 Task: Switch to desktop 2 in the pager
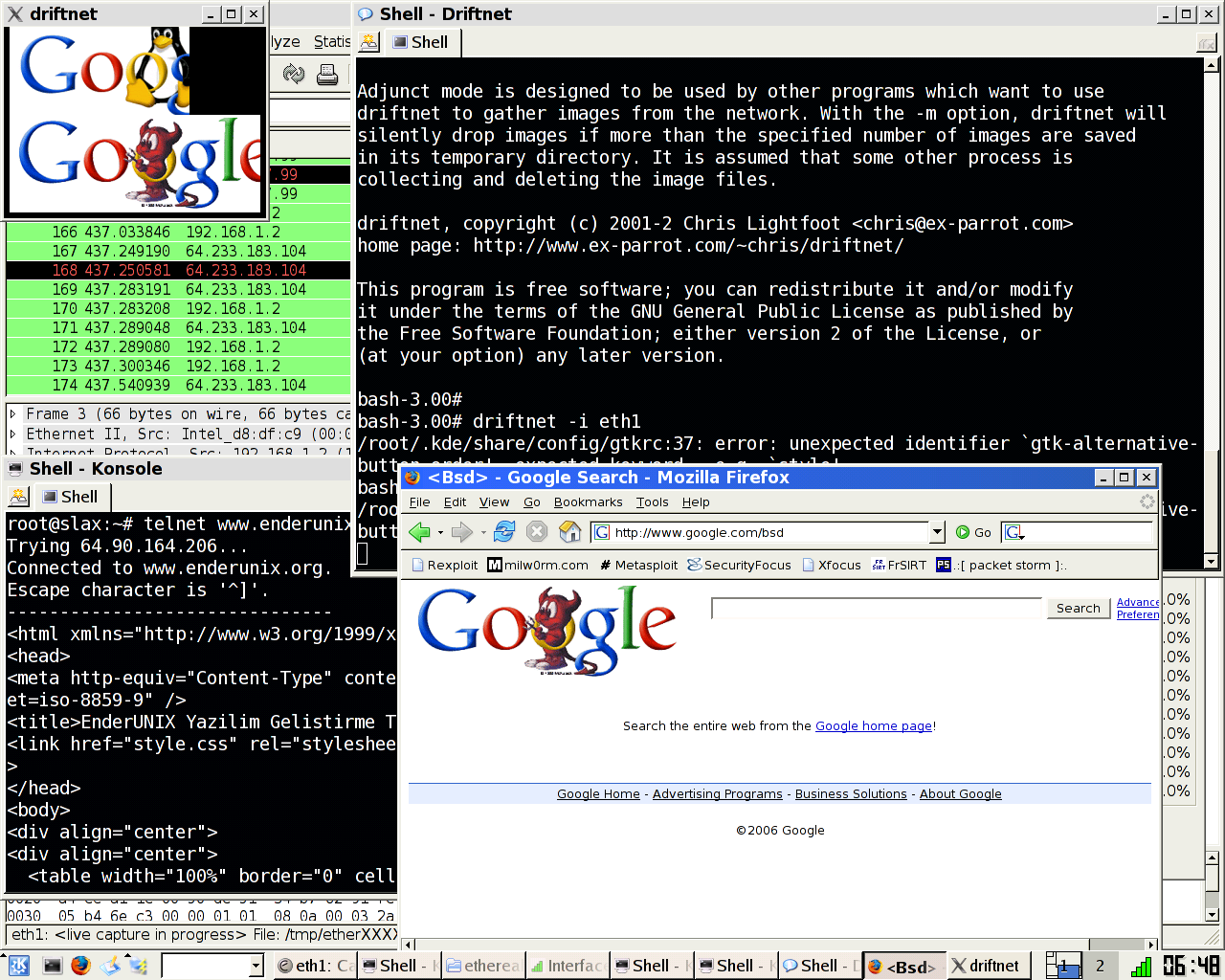coord(1101,966)
